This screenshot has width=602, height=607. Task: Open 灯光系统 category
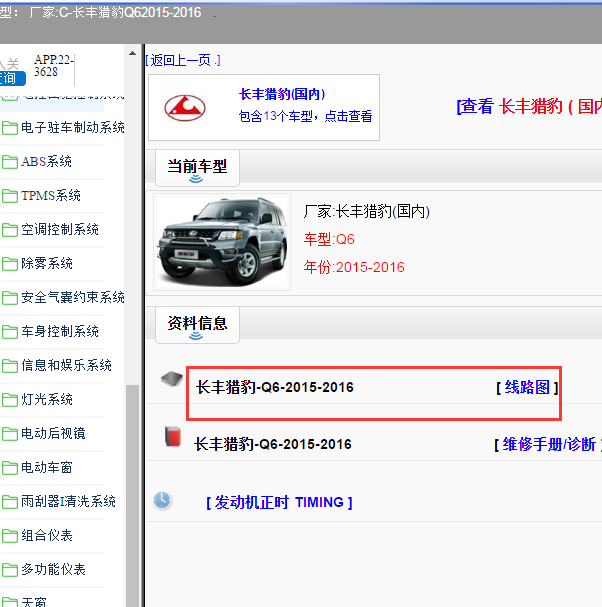point(47,400)
